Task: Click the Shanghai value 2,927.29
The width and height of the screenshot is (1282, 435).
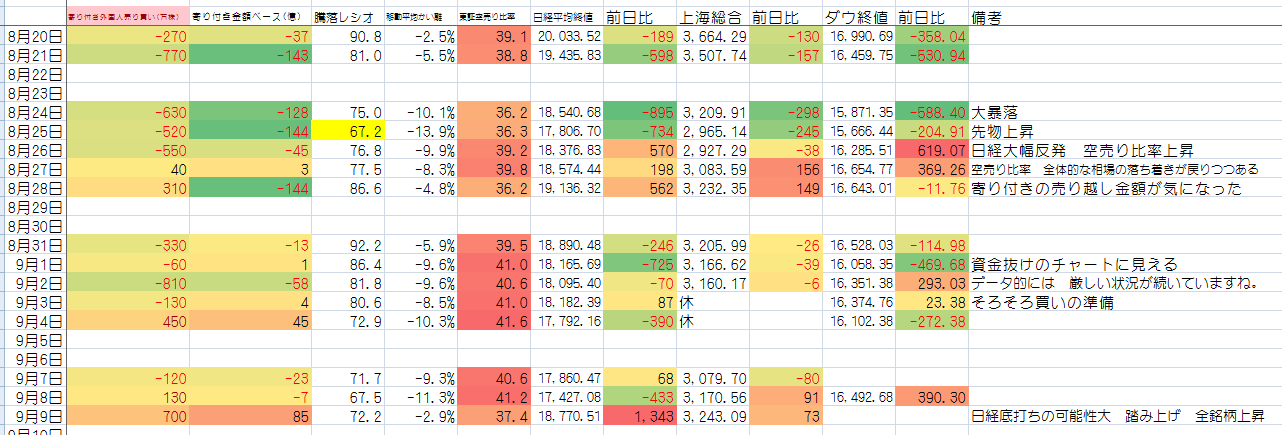Action: pos(712,150)
